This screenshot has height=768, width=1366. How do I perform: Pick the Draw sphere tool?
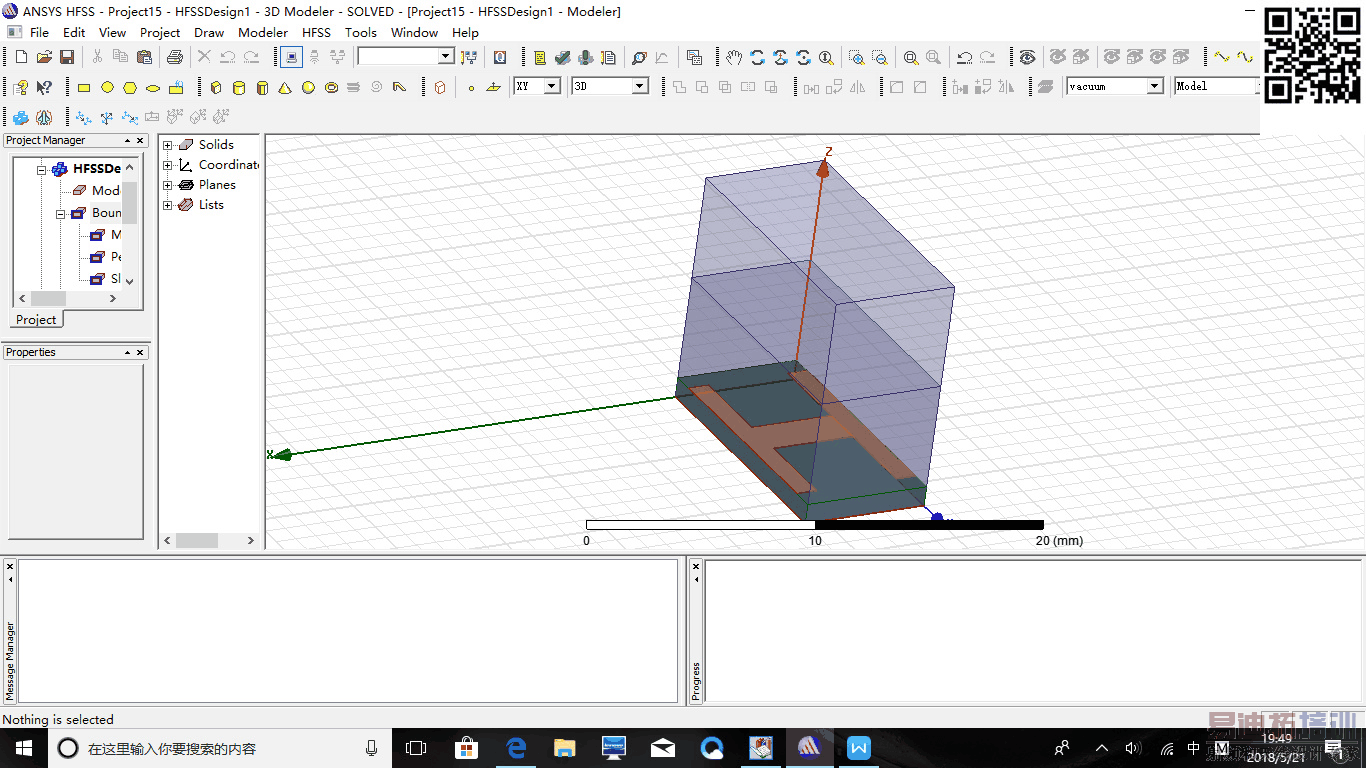(x=308, y=88)
